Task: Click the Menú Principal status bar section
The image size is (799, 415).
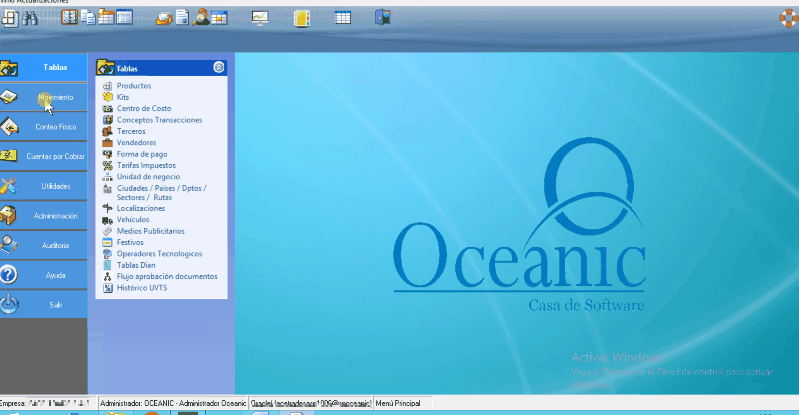Action: [397, 402]
